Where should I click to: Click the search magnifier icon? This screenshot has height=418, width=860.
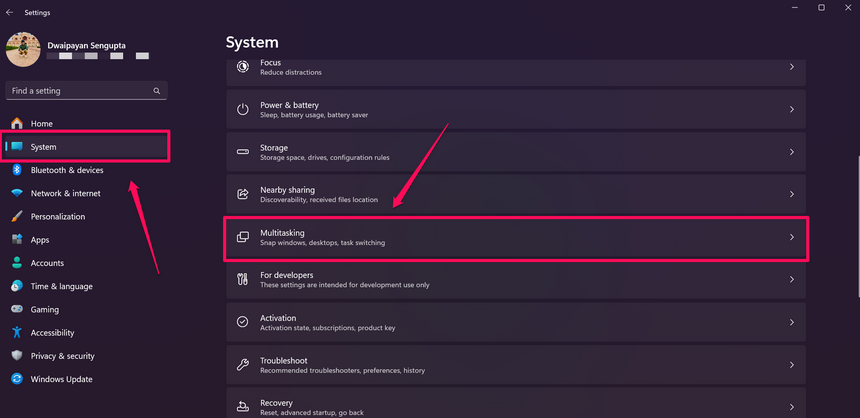pos(157,91)
